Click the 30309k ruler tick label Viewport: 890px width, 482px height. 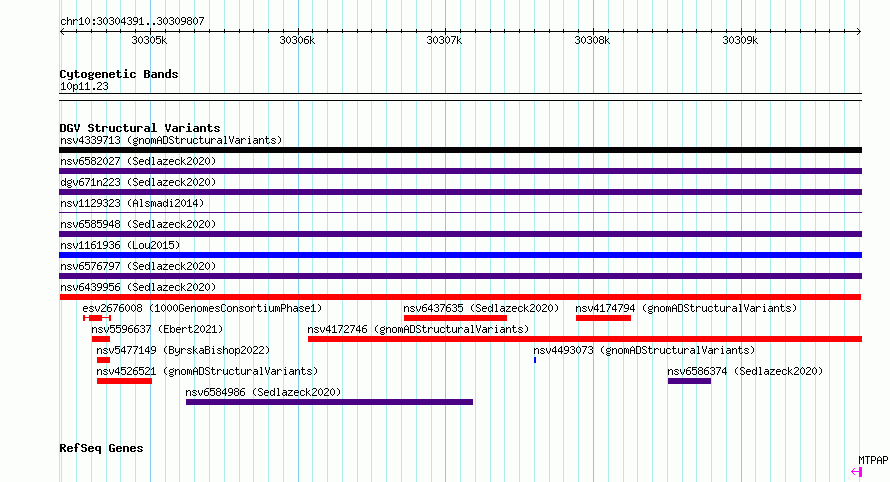[x=740, y=40]
